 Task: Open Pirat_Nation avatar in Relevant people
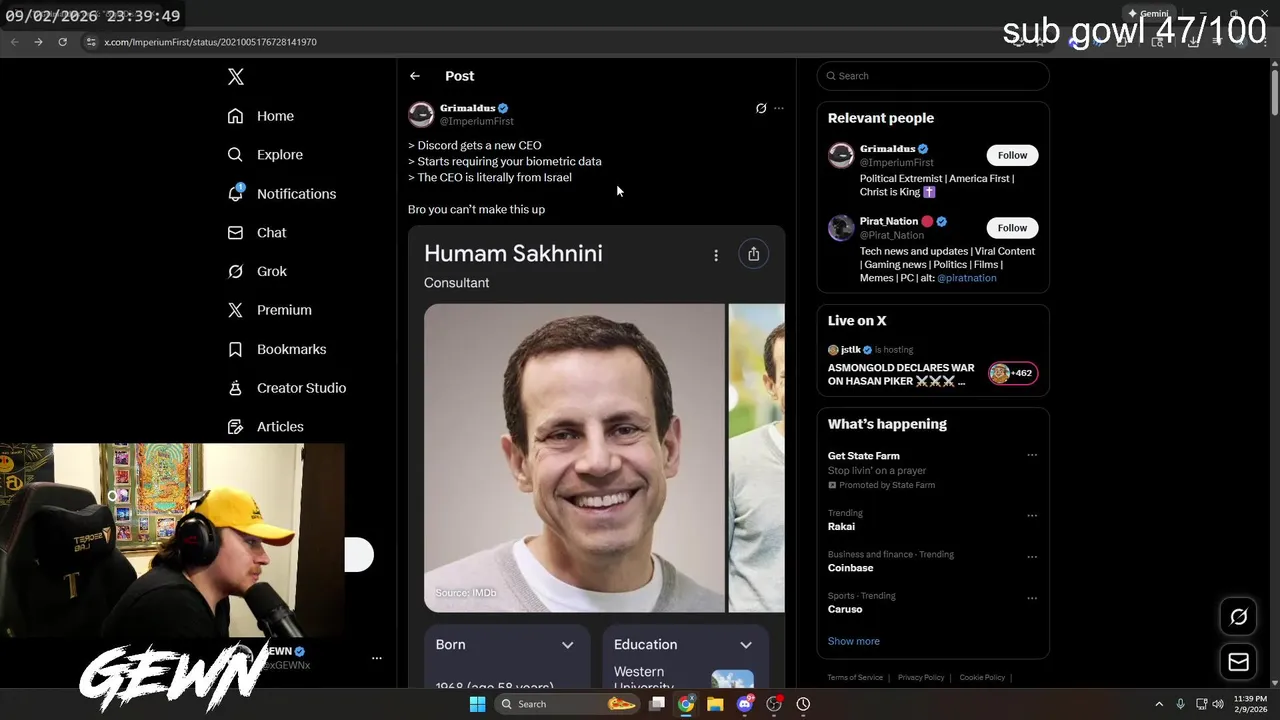point(841,228)
